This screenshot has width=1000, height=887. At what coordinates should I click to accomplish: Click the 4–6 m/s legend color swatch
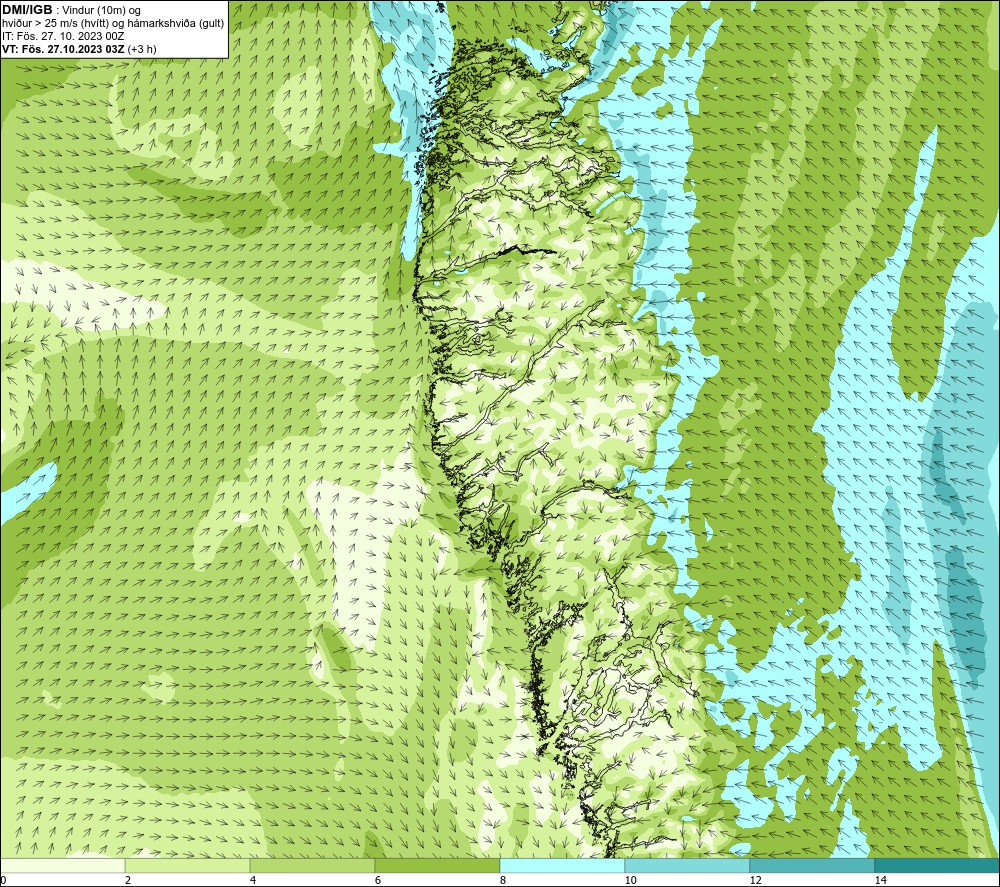pyautogui.click(x=312, y=865)
